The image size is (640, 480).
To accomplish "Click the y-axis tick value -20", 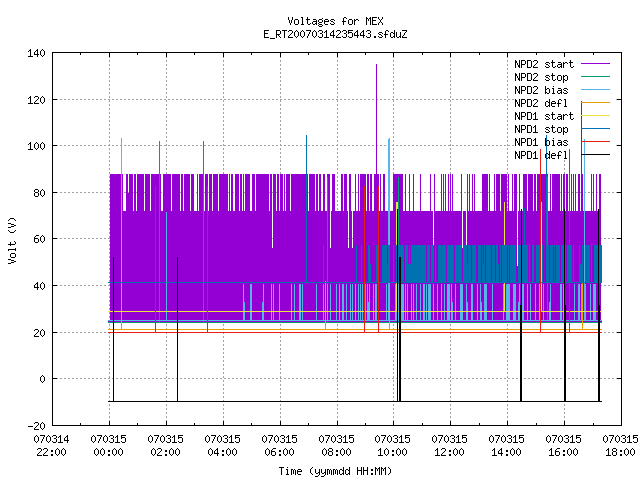I will point(36,426).
